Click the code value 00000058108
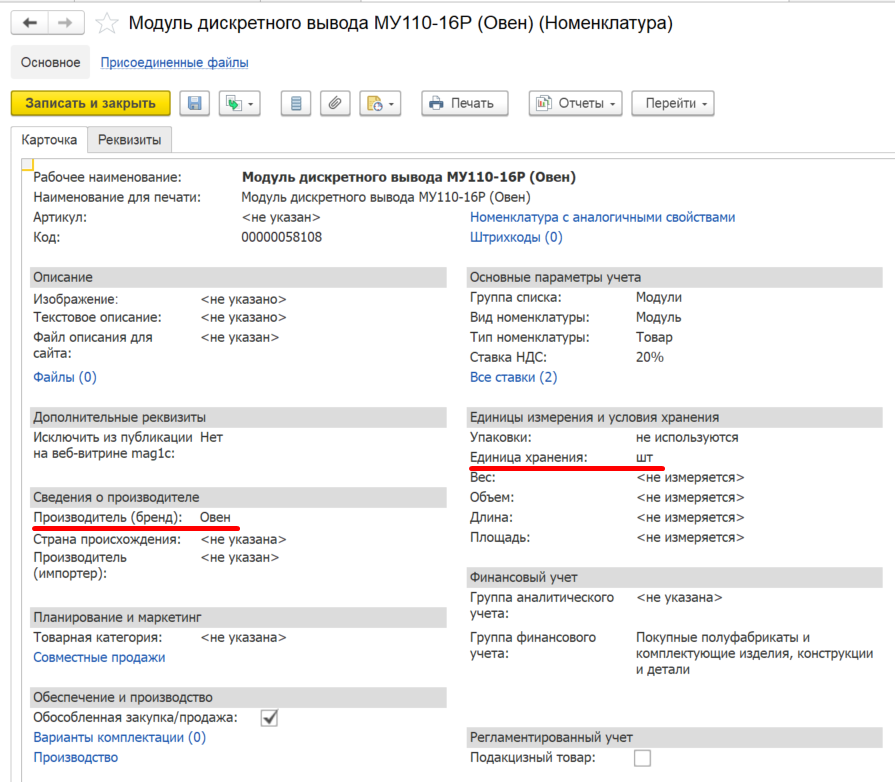This screenshot has height=782, width=895. click(281, 237)
